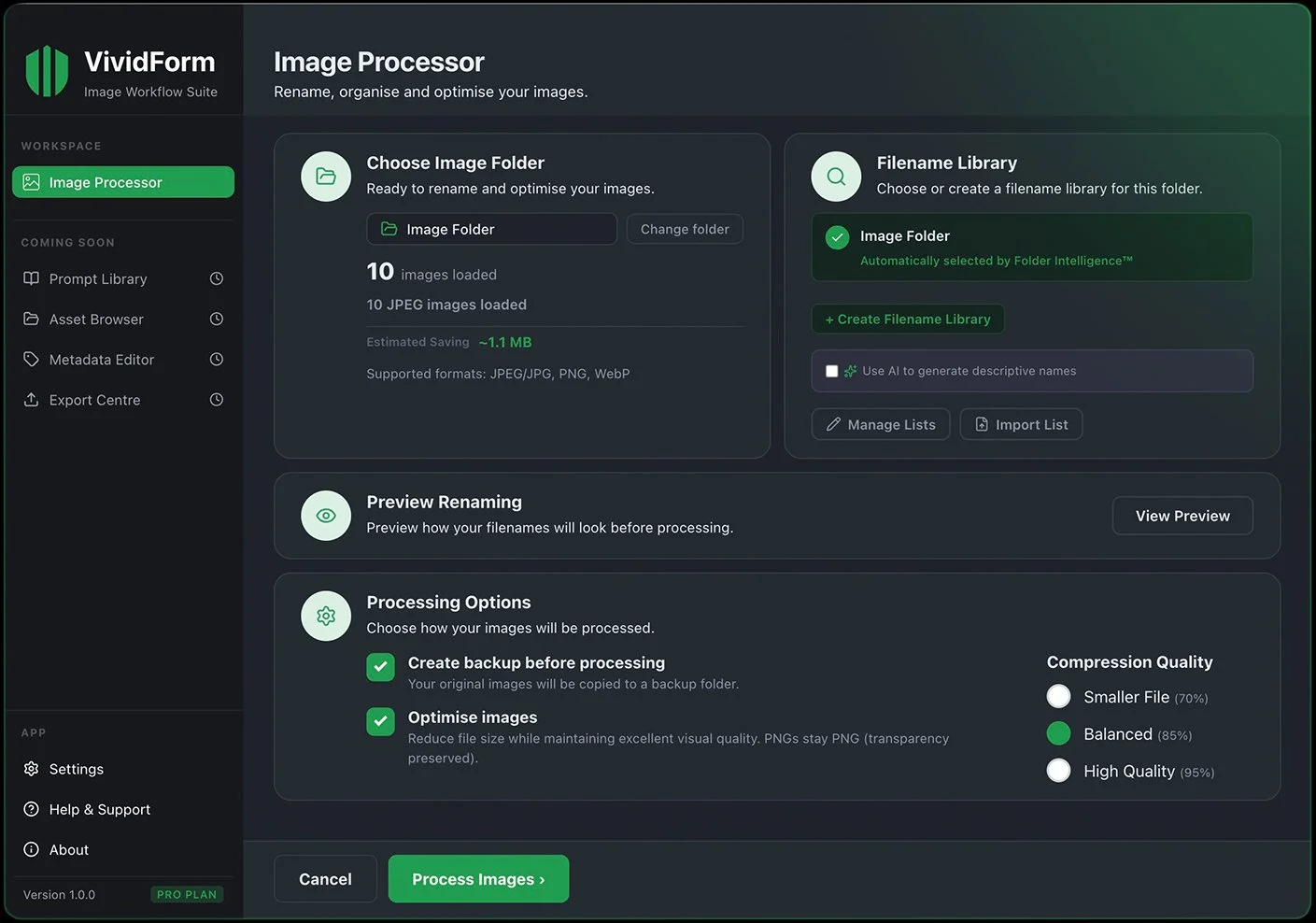Click the clock icon beside Prompt Library
Image resolution: width=1316 pixels, height=923 pixels.
(x=217, y=278)
